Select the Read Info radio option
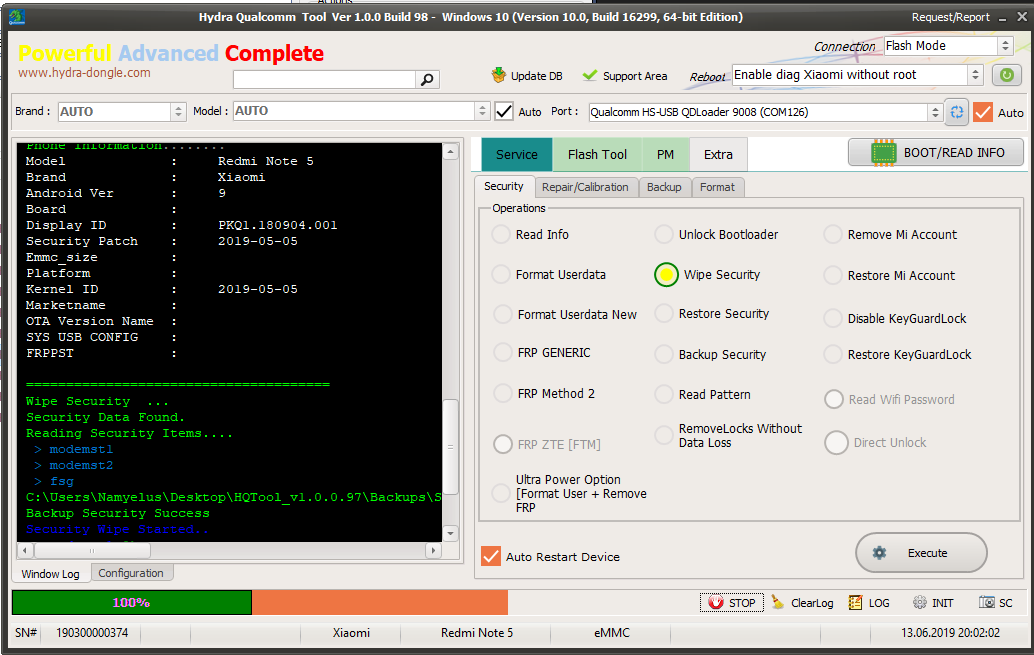This screenshot has height=655, width=1034. (x=501, y=234)
